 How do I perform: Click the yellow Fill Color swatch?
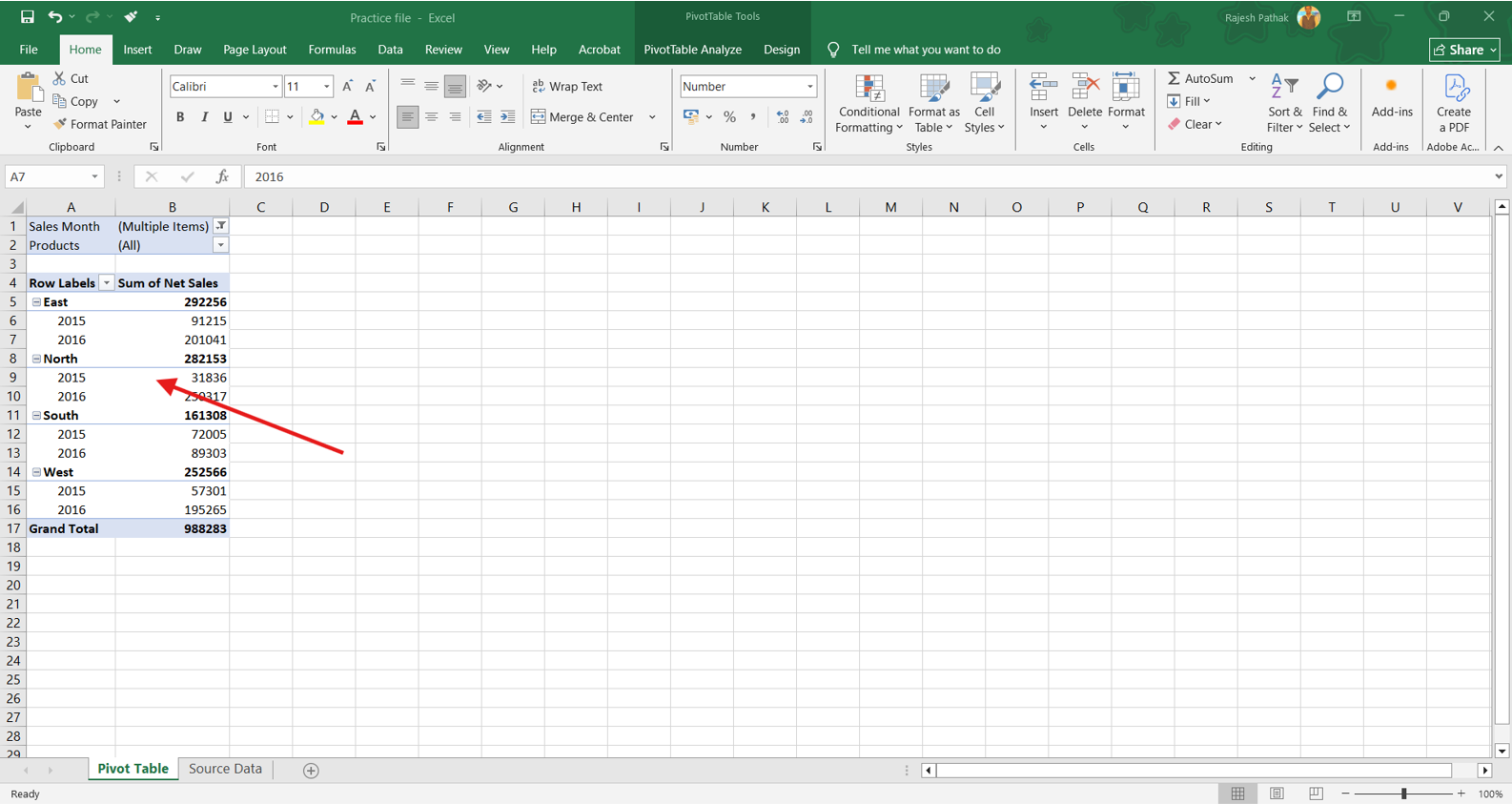(x=317, y=117)
